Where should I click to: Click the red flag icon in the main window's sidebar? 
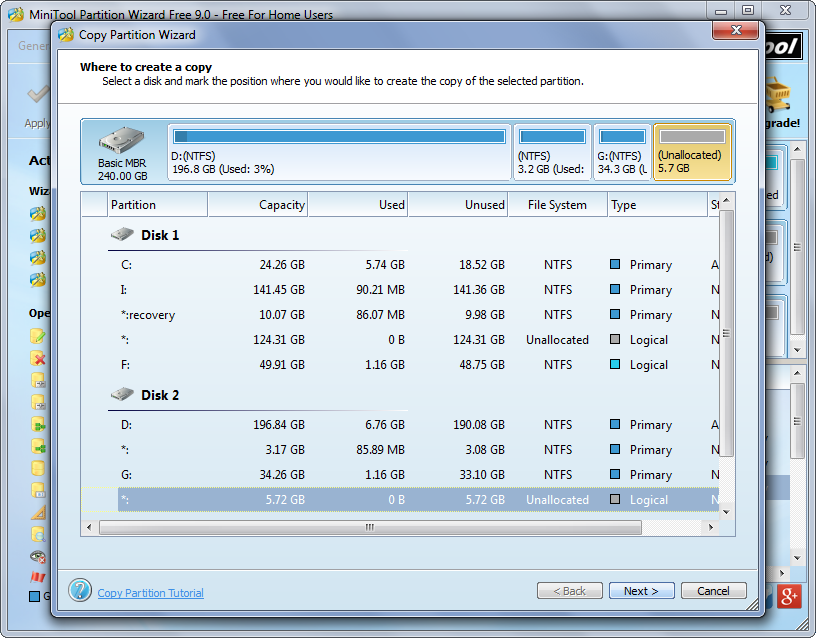coord(37,577)
